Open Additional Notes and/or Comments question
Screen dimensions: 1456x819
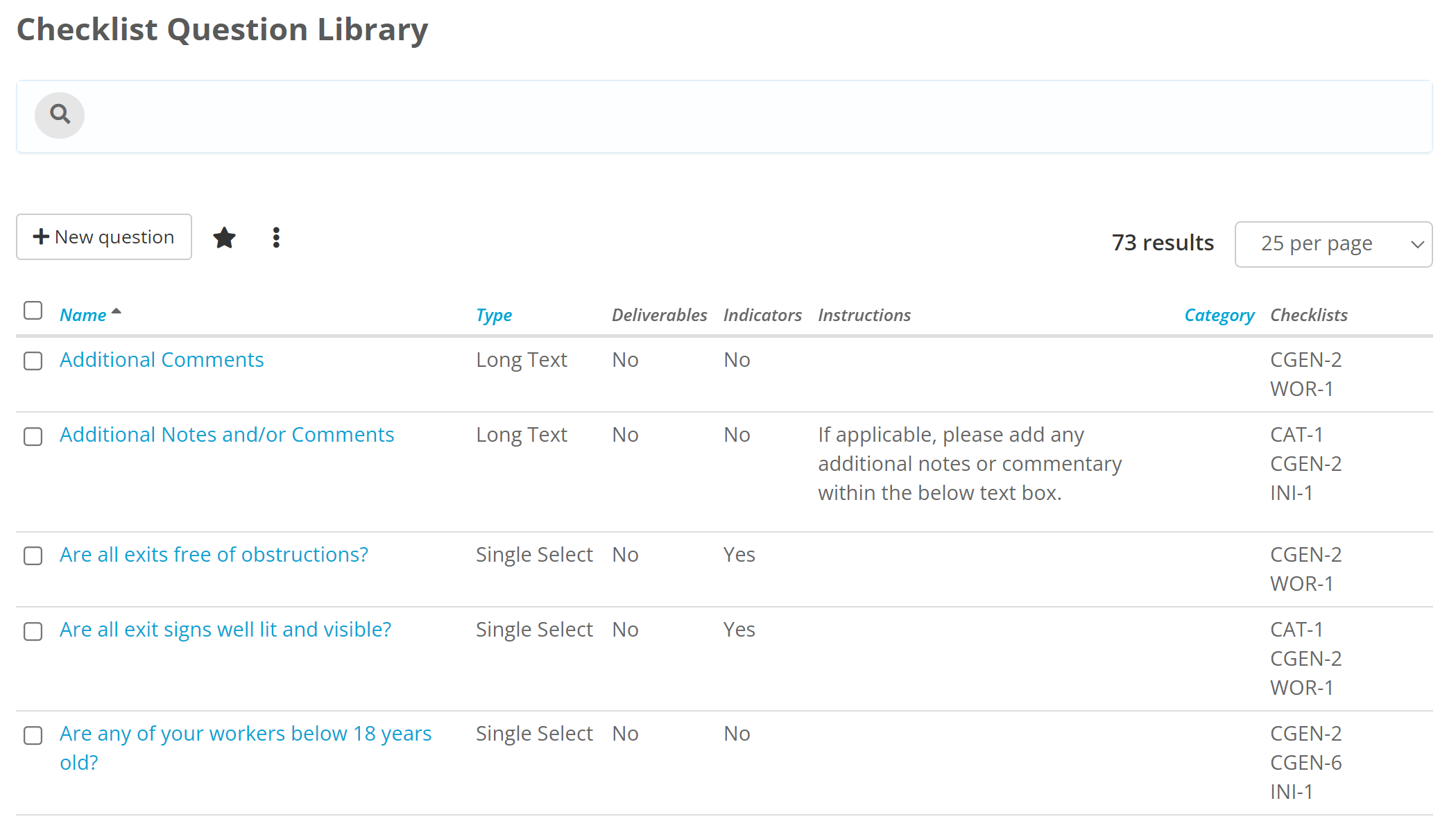227,434
